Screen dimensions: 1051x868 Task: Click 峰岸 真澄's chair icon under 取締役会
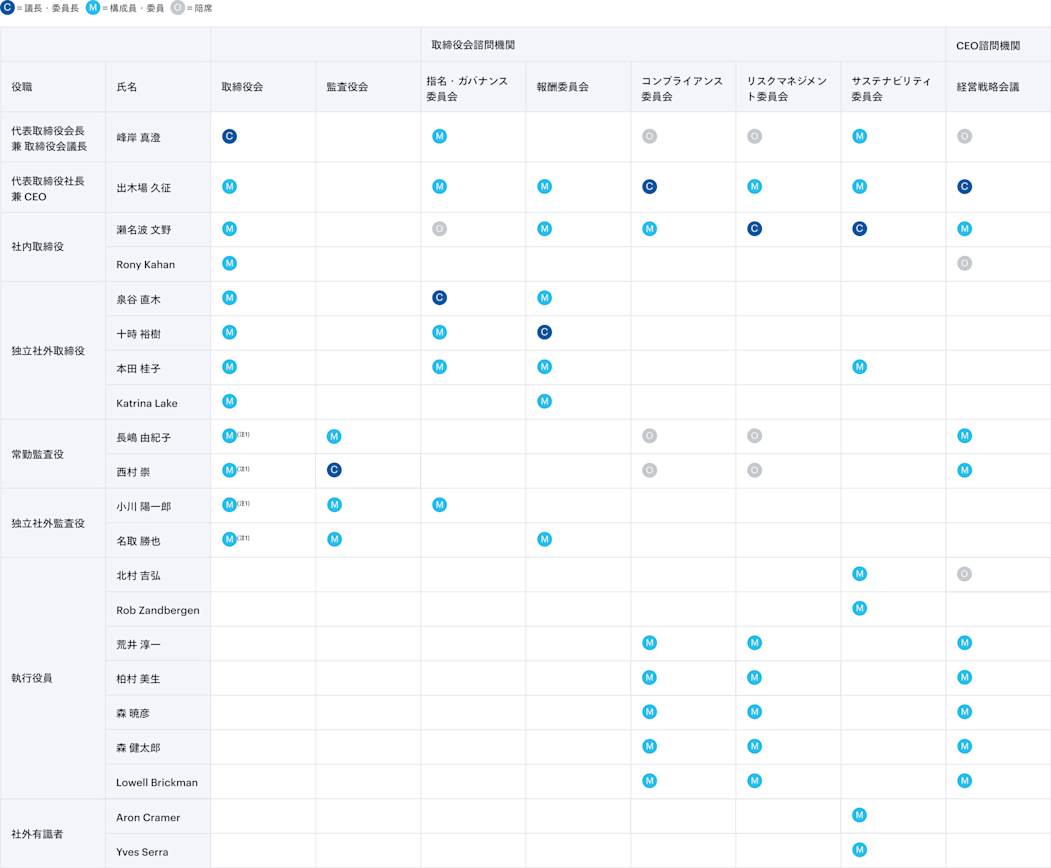pos(229,136)
